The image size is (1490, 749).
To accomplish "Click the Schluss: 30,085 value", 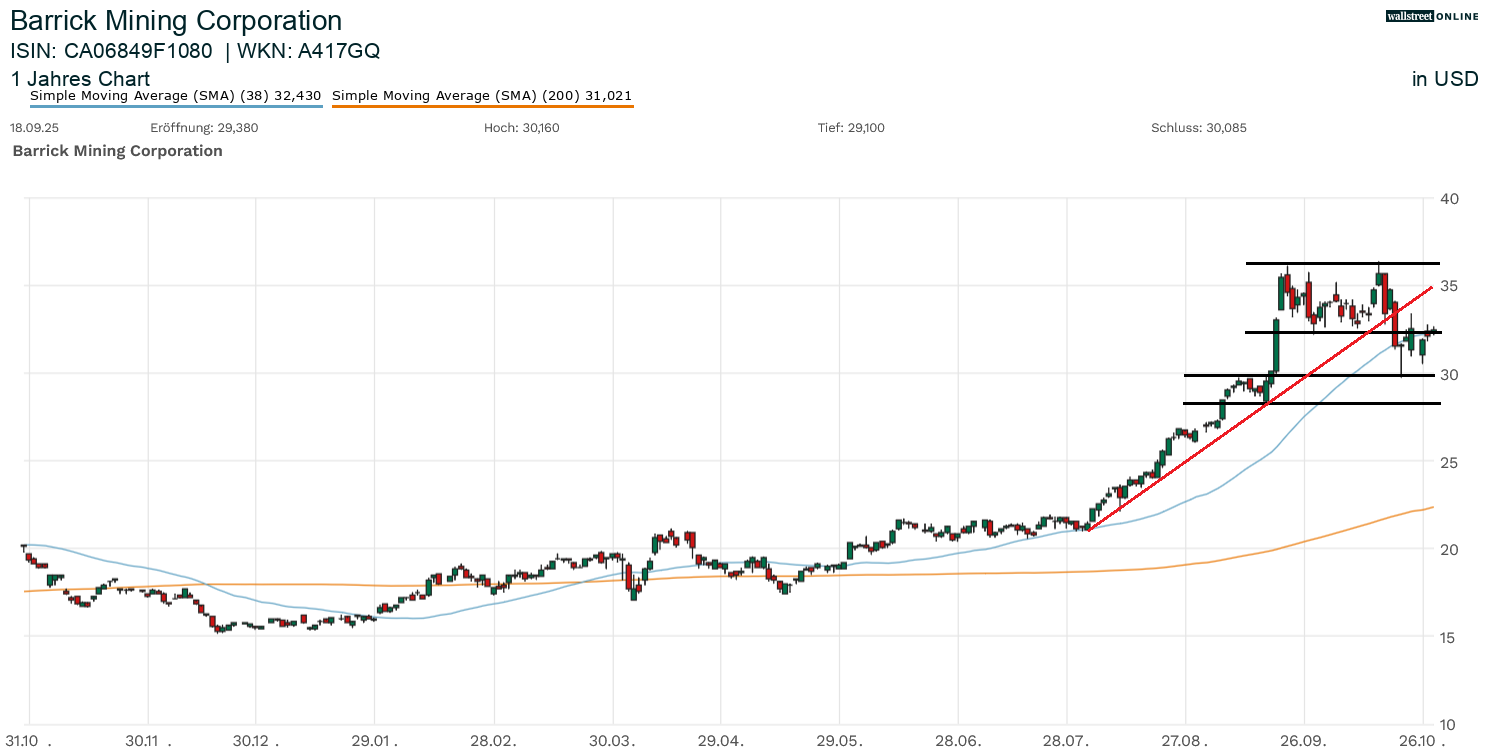I will pos(1199,128).
